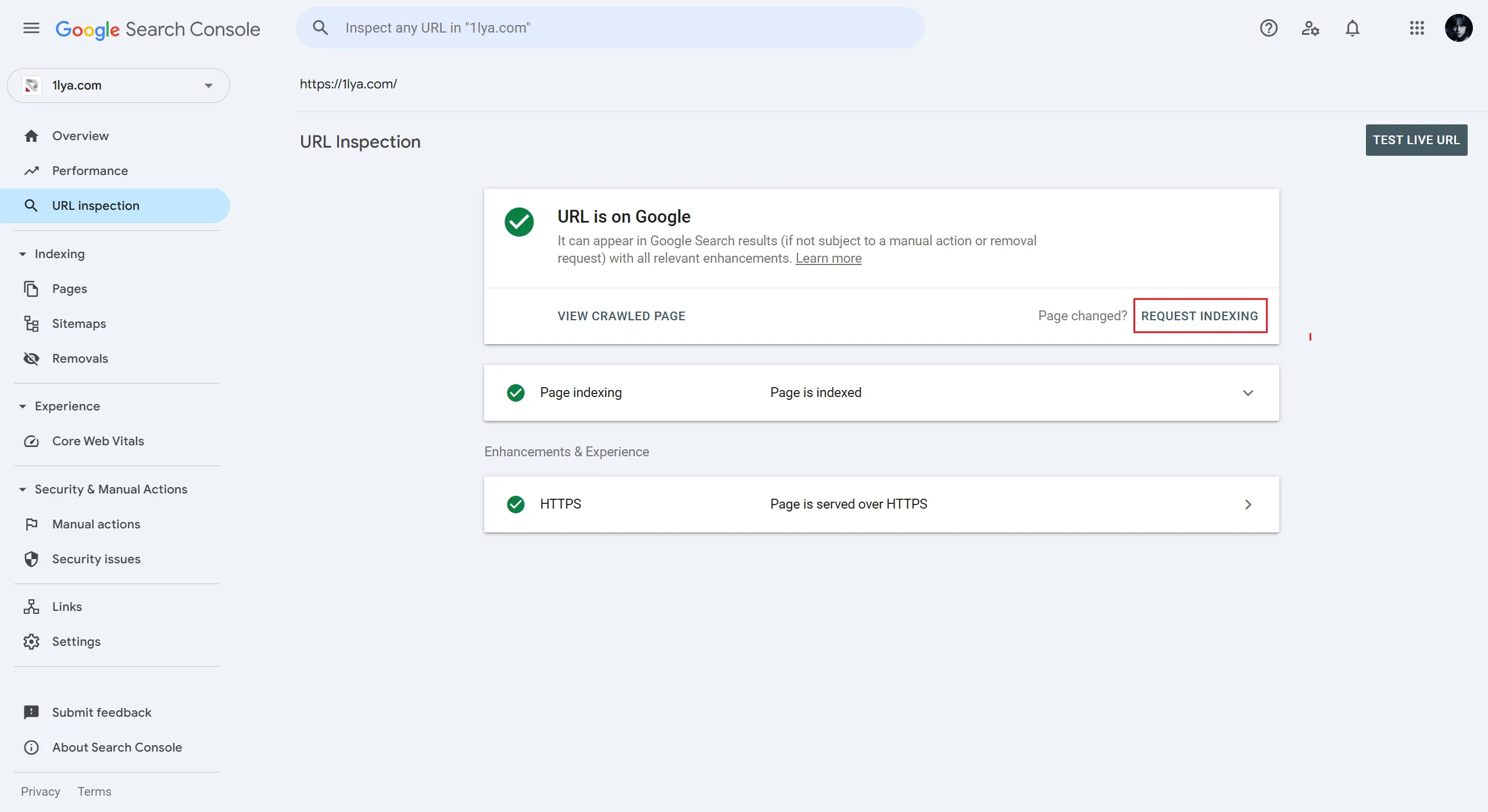
Task: Go to Overview in the sidebar
Action: pyautogui.click(x=80, y=136)
